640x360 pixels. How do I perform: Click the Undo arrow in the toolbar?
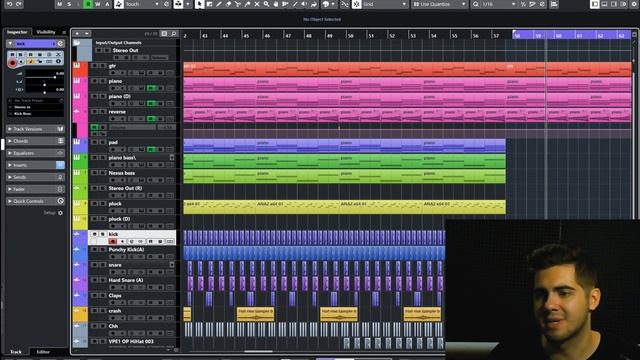9,4
